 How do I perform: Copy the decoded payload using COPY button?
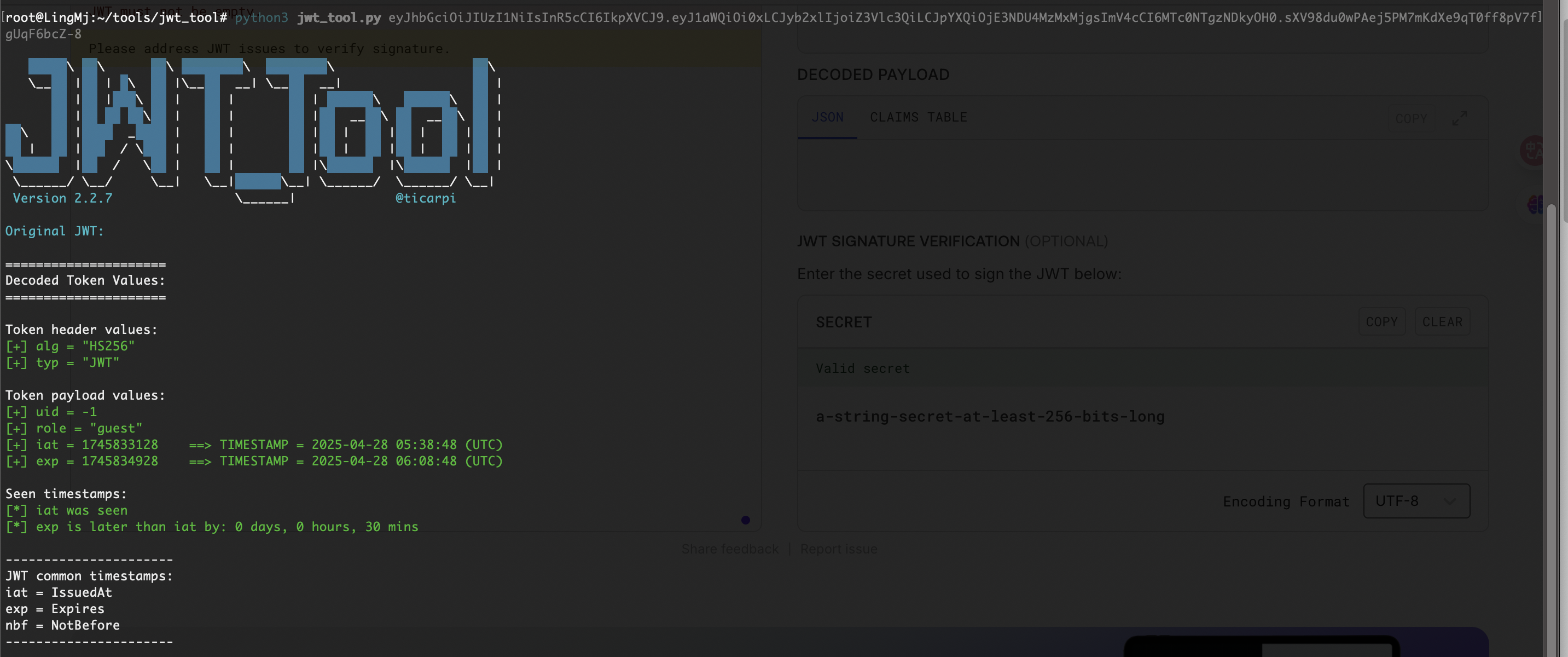click(x=1410, y=118)
